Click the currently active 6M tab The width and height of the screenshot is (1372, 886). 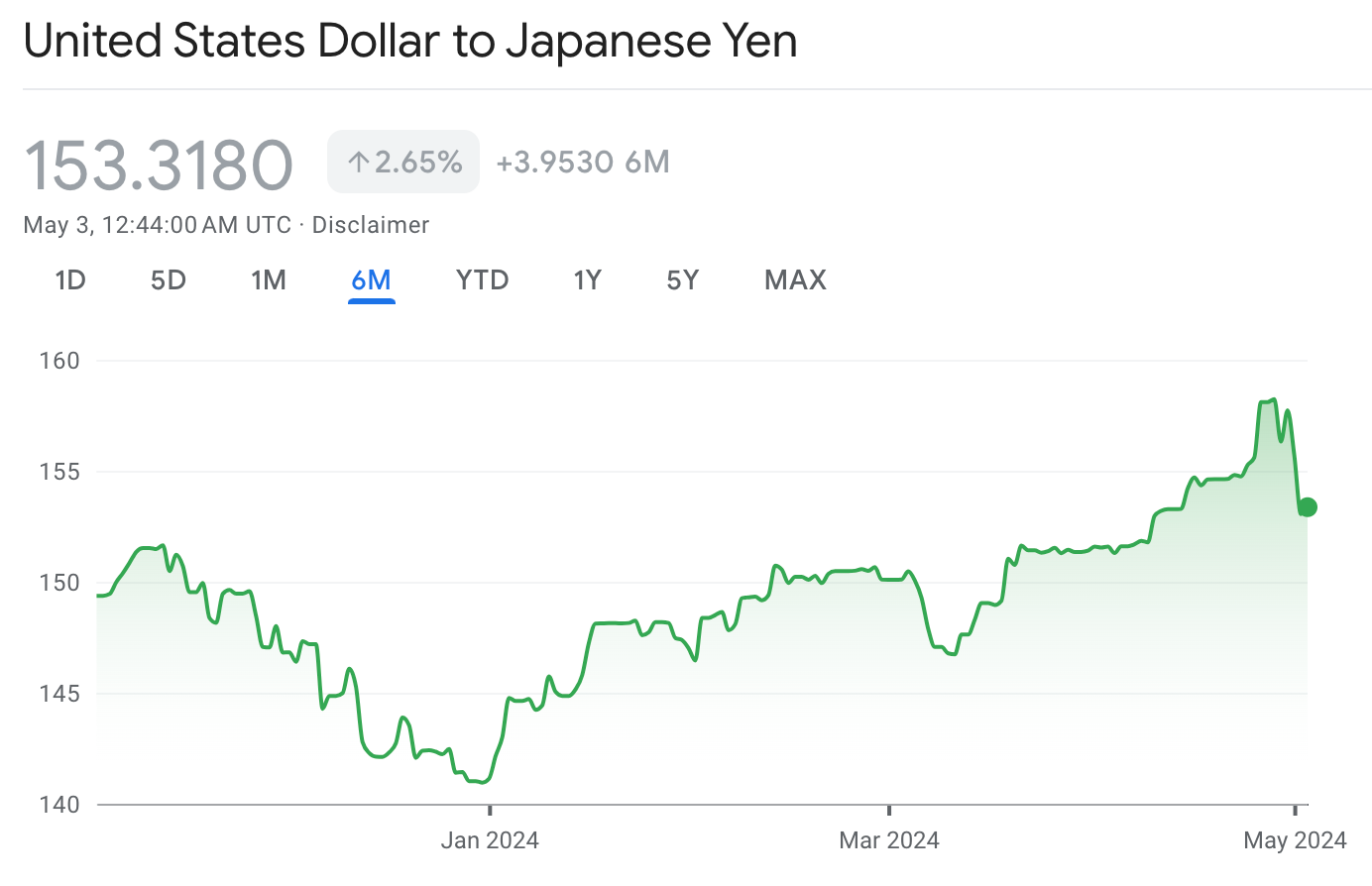click(371, 280)
